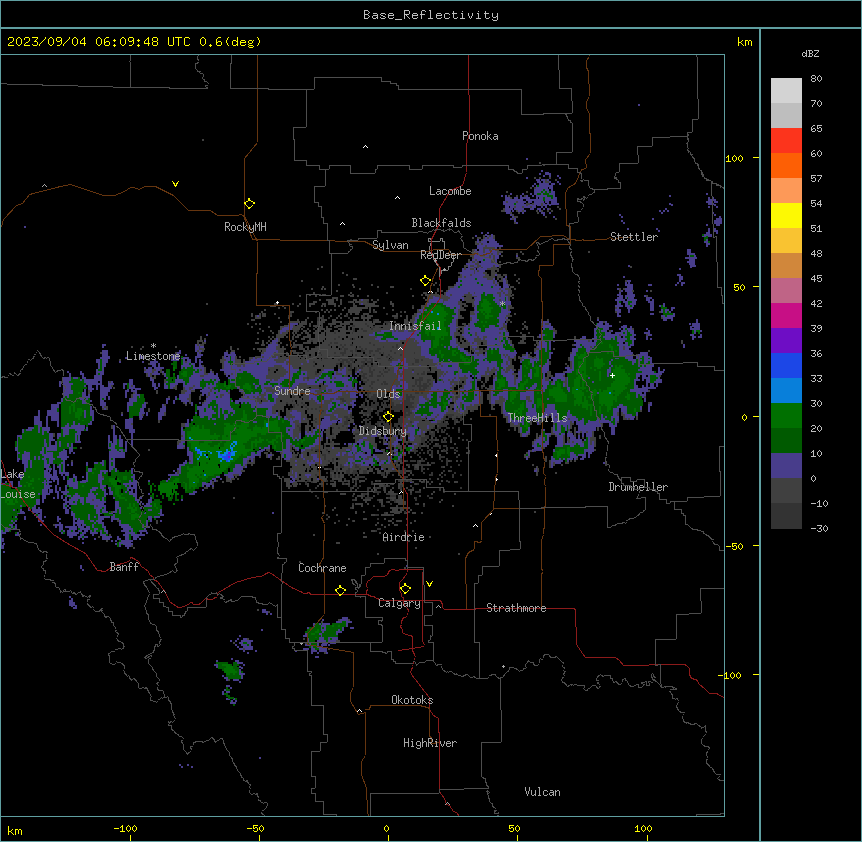Click the Drumheller label
862x842 pixels.
(x=638, y=487)
